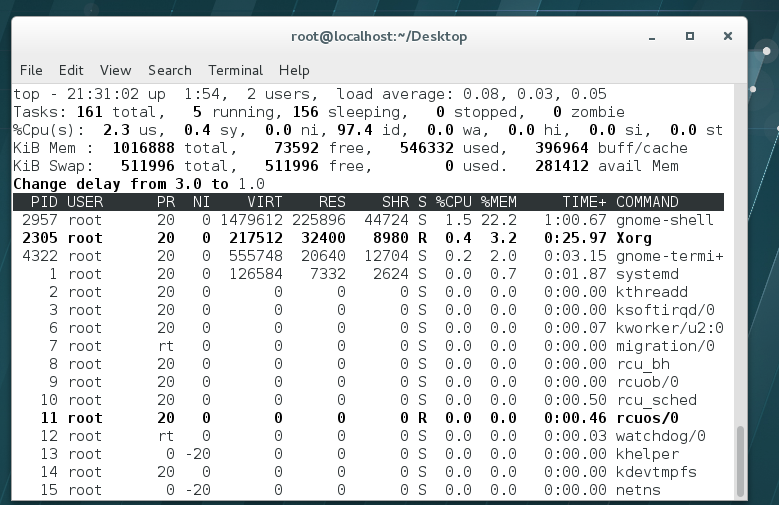Click the 546332 used memory value

coord(427,148)
